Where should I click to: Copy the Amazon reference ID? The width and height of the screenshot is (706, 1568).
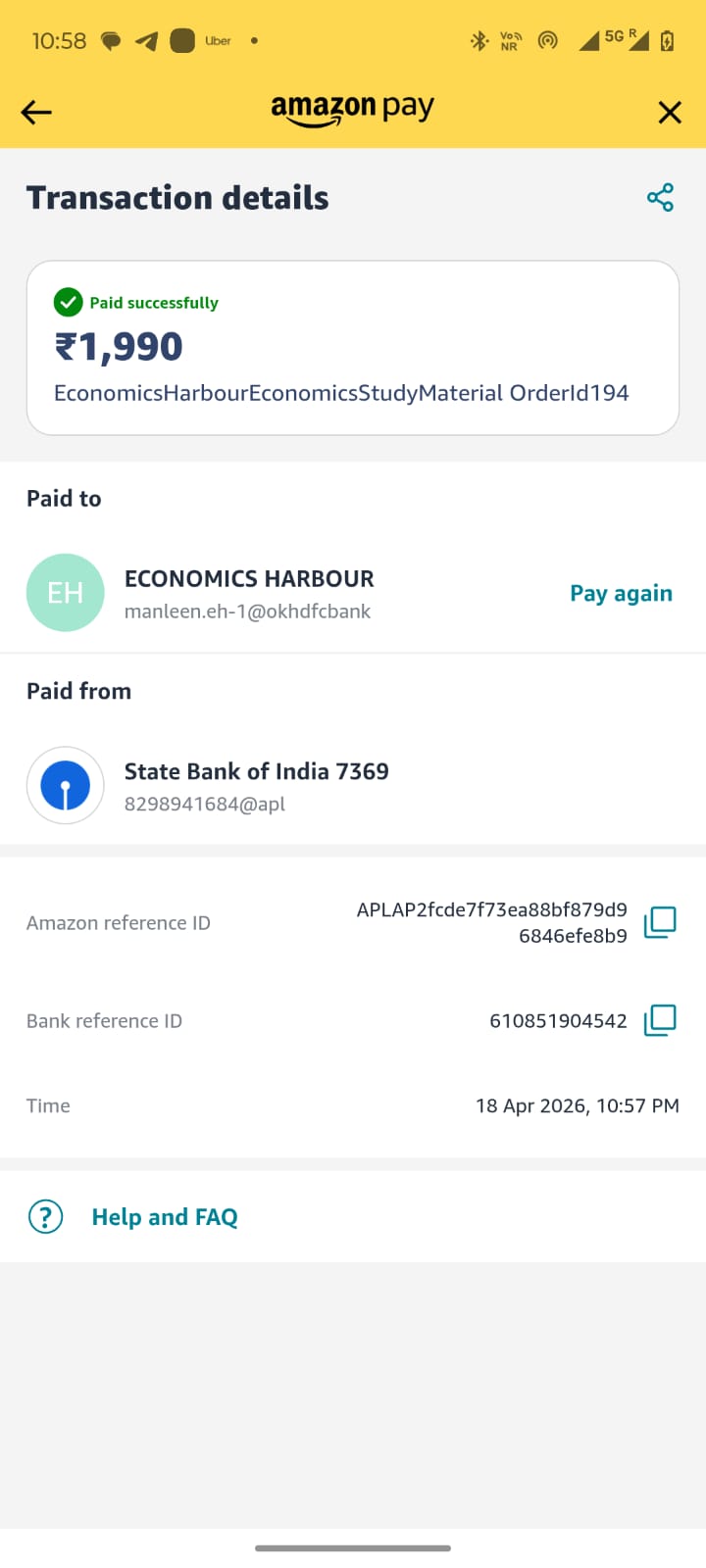click(660, 922)
